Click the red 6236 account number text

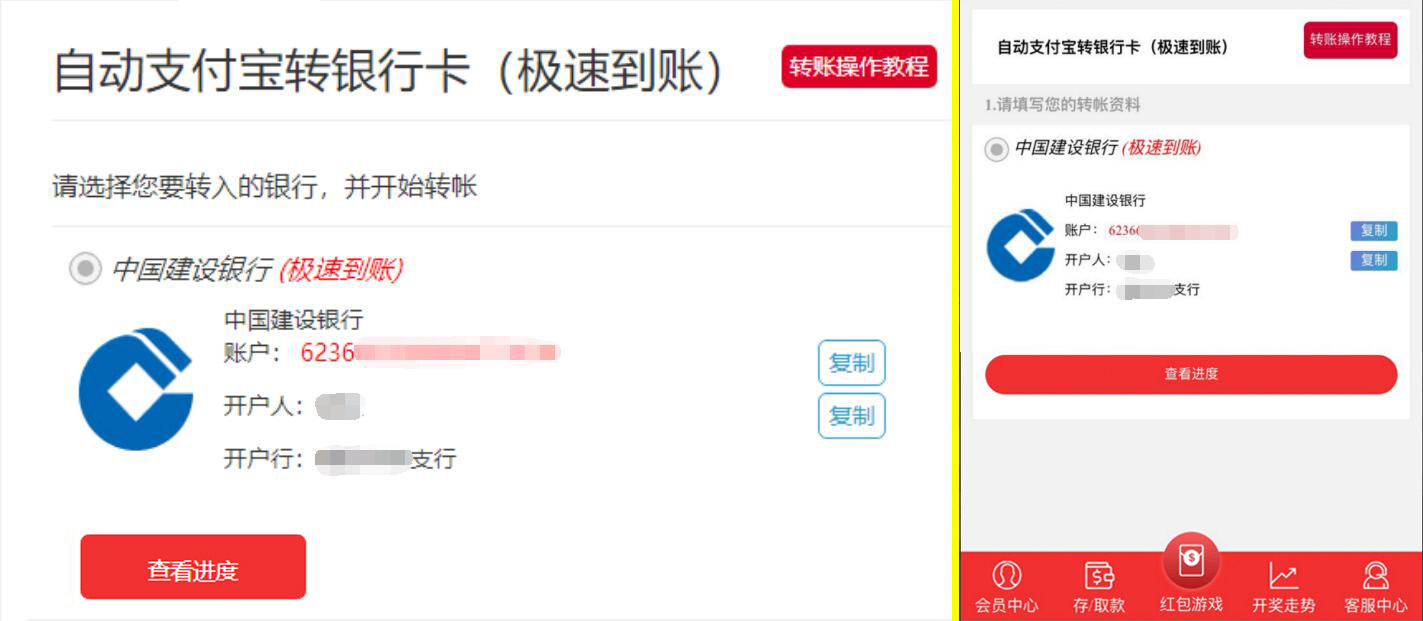coord(327,353)
